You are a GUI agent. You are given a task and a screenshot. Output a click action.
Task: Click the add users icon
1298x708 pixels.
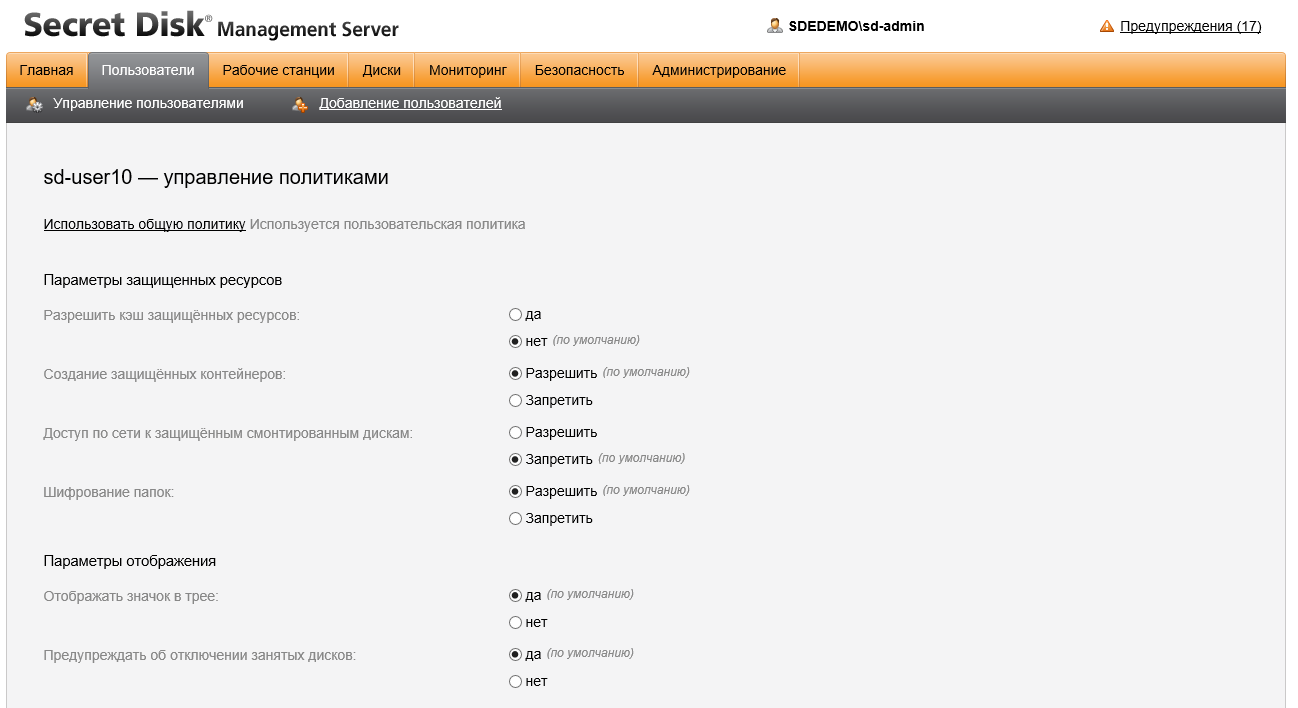pyautogui.click(x=300, y=104)
